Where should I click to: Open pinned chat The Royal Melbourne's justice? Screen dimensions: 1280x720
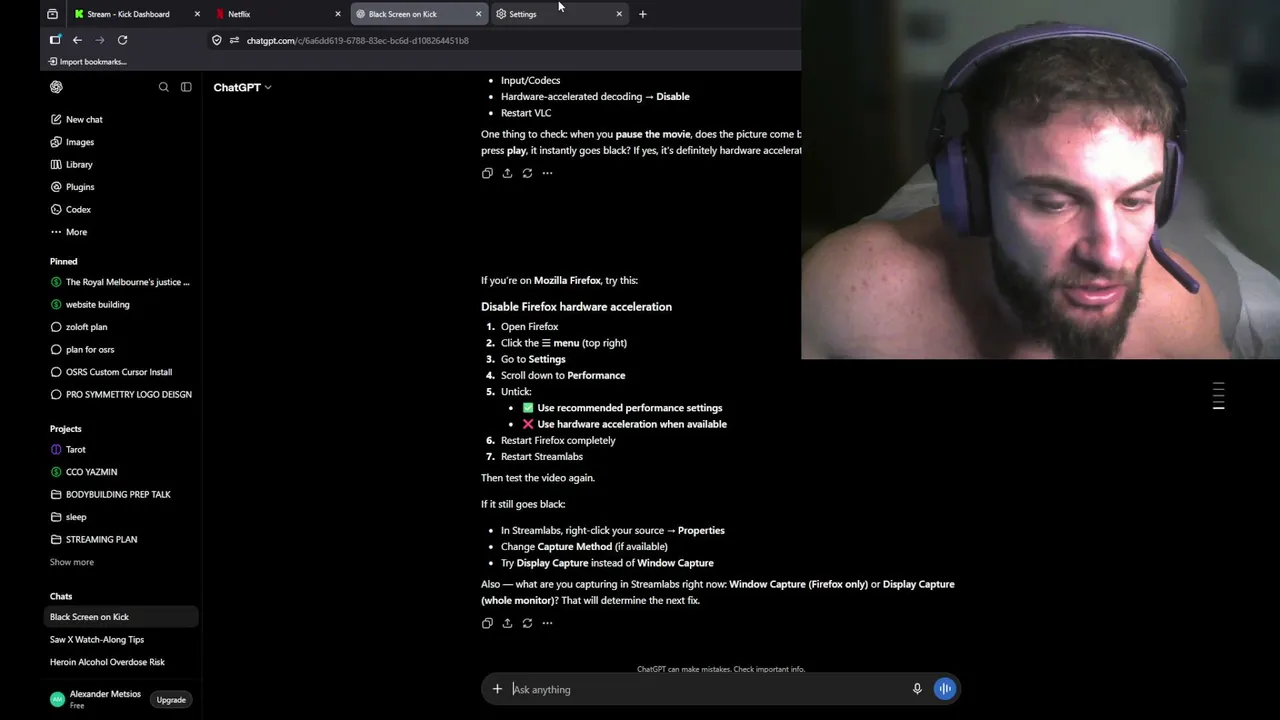(x=122, y=282)
